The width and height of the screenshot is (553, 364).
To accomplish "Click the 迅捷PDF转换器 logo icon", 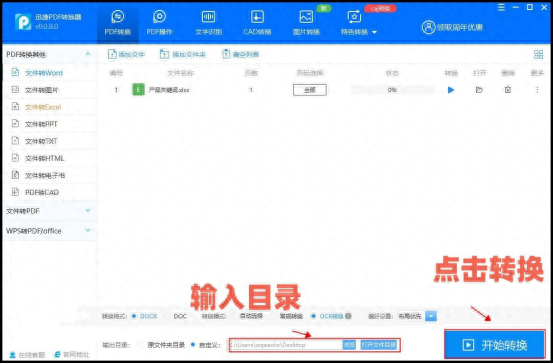I will (x=23, y=22).
